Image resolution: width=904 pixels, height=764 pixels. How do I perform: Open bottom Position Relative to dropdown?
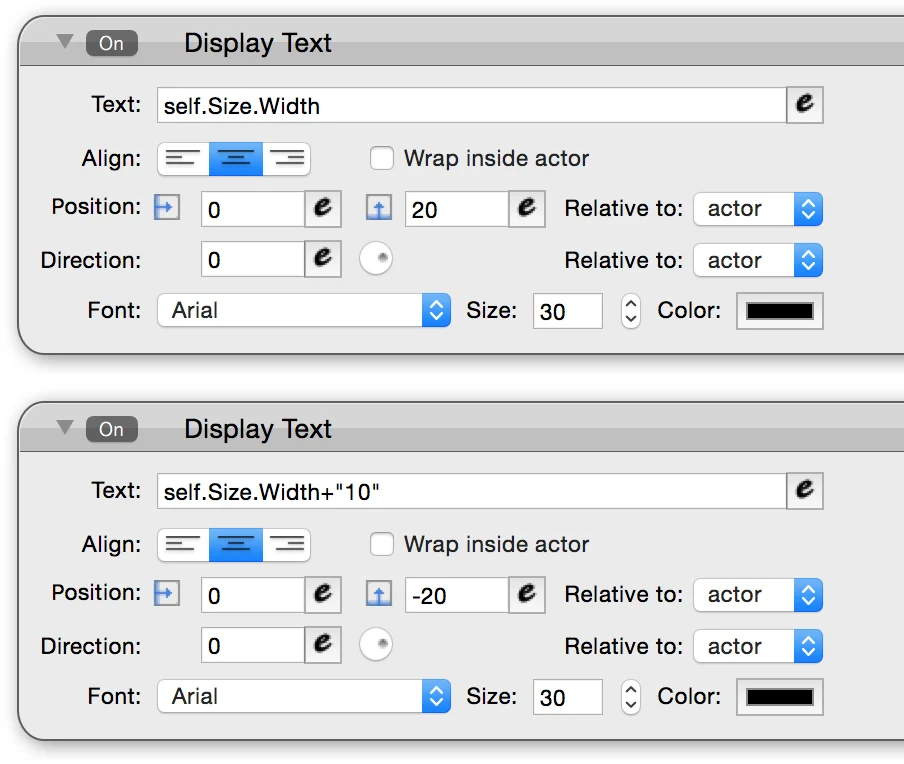click(x=758, y=594)
